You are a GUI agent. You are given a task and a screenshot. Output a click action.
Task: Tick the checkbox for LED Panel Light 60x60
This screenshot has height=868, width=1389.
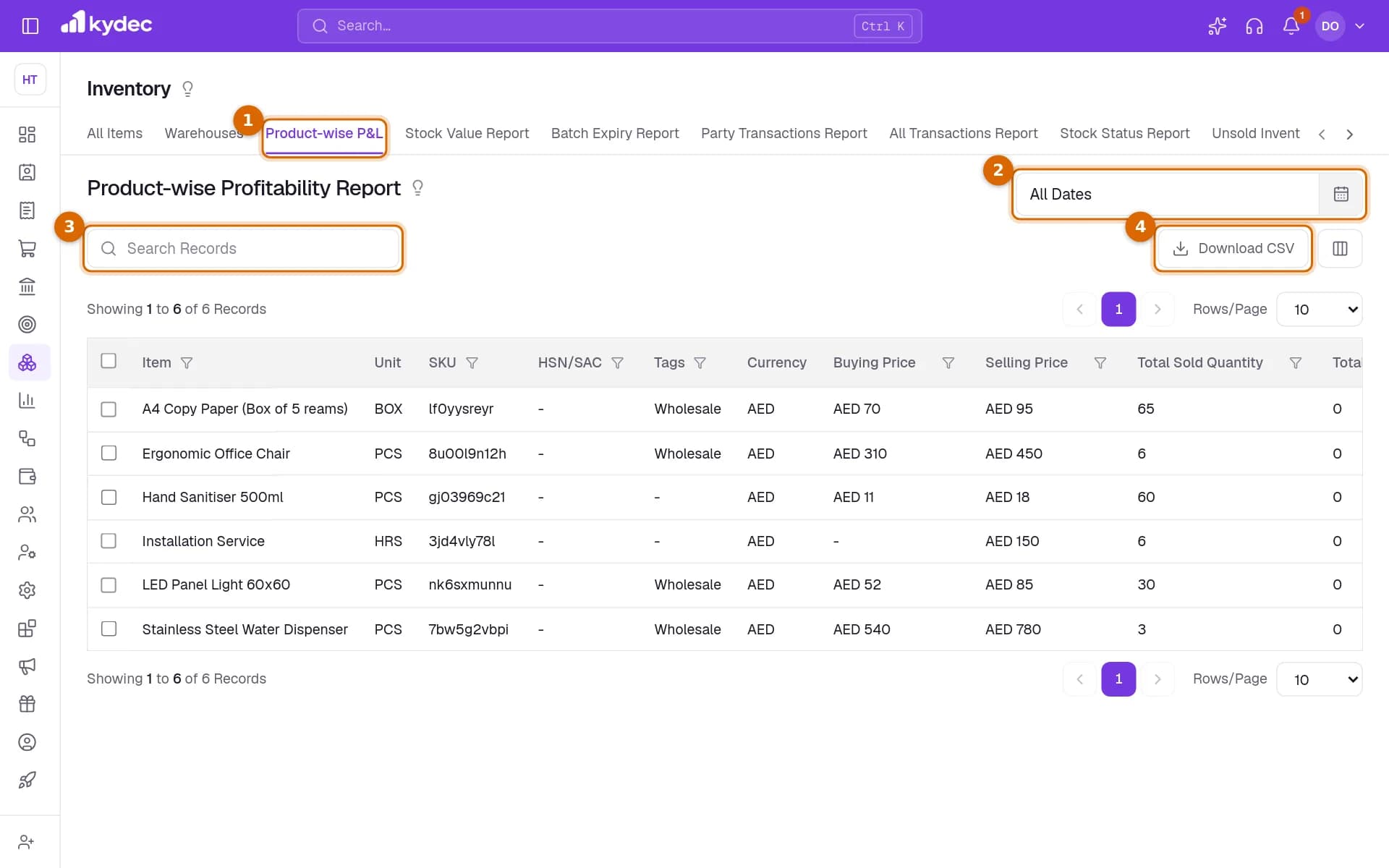click(109, 585)
